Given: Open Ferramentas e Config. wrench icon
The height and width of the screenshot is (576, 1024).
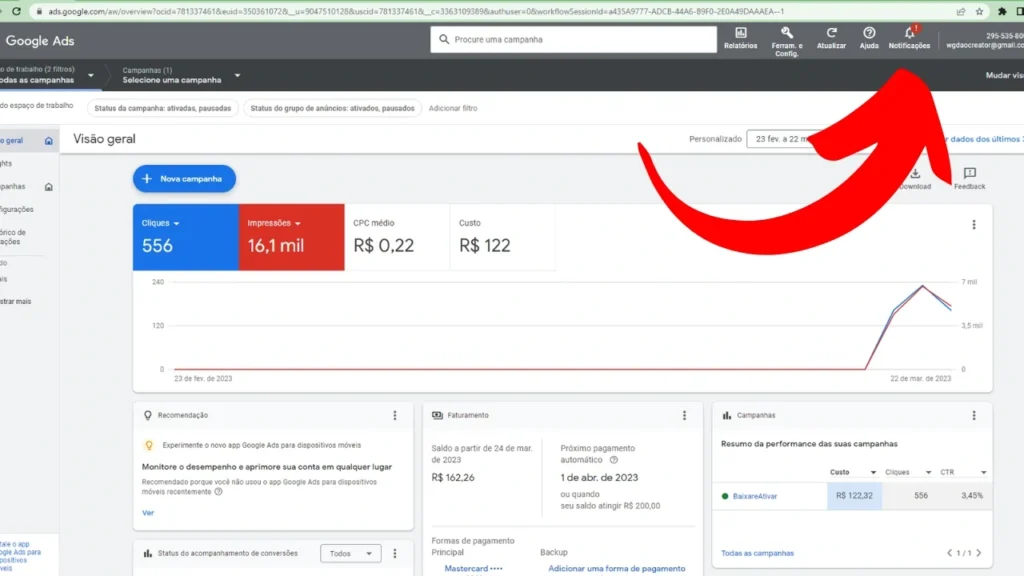Looking at the screenshot, I should coord(787,34).
